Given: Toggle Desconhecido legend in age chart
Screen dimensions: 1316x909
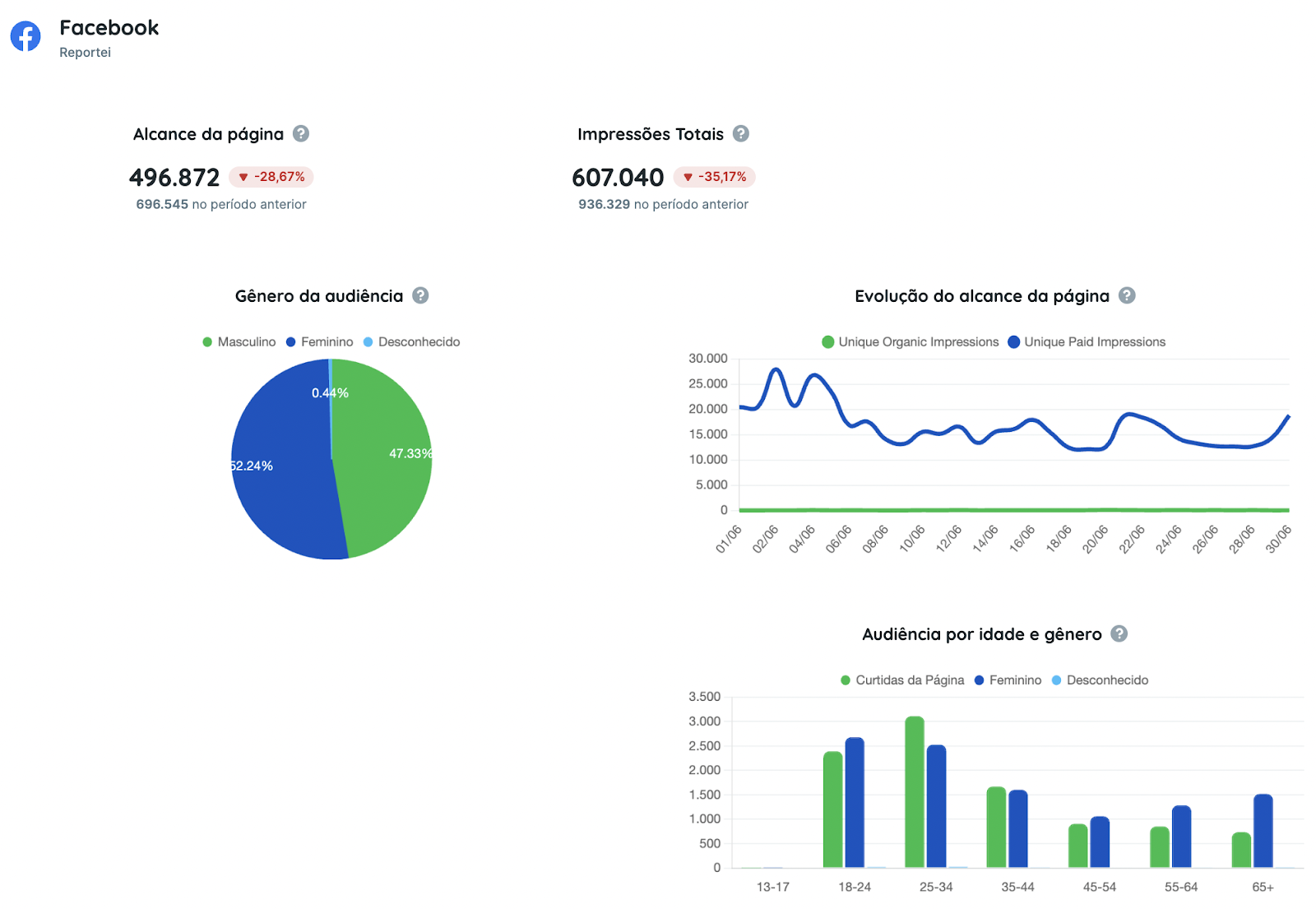Looking at the screenshot, I should 1100,679.
